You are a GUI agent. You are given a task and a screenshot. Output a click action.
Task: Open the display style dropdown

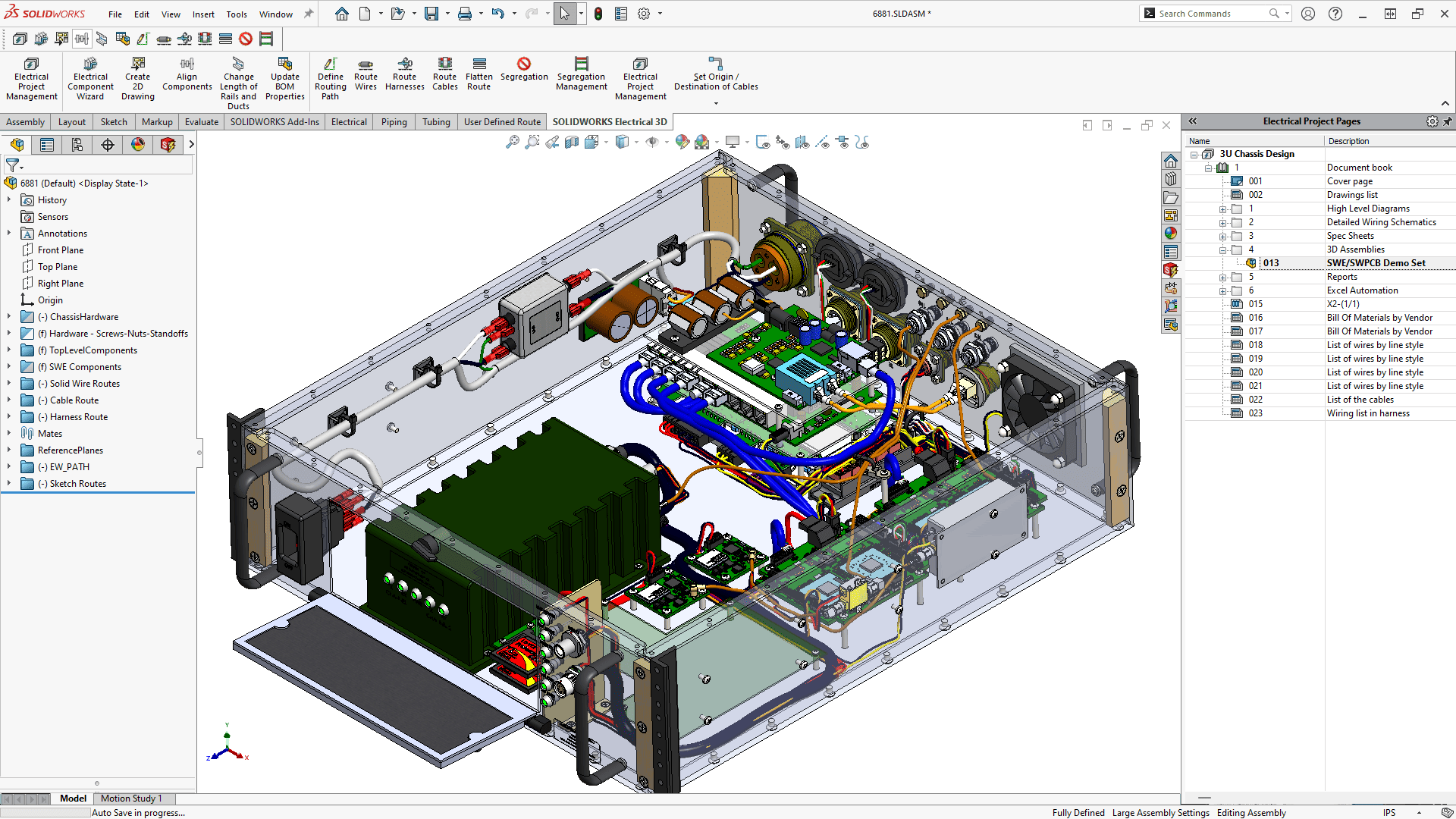coord(635,142)
